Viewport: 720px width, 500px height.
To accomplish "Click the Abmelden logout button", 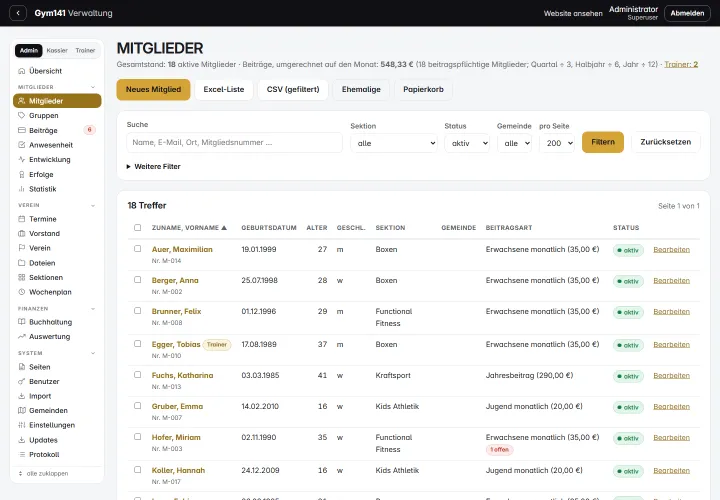I will [x=687, y=13].
